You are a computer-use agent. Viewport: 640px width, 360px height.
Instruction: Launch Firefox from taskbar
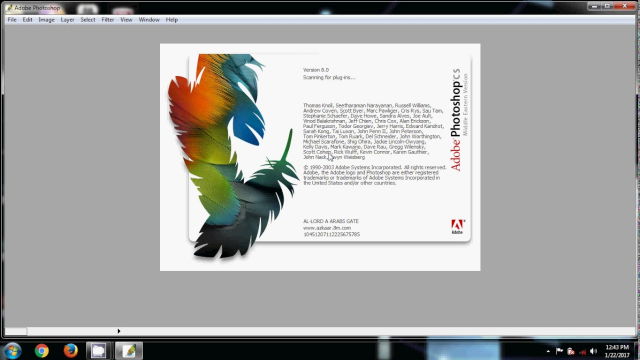pos(71,351)
